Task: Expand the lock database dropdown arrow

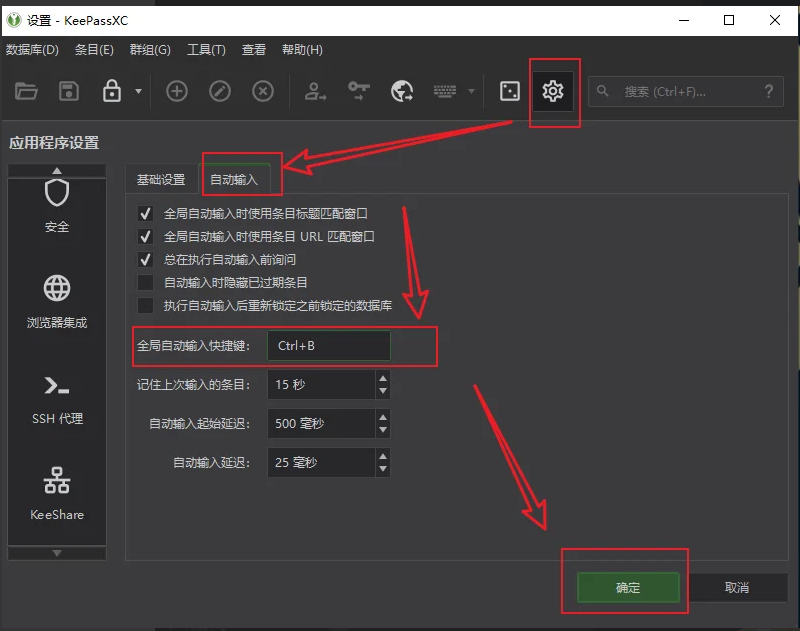Action: (138, 91)
